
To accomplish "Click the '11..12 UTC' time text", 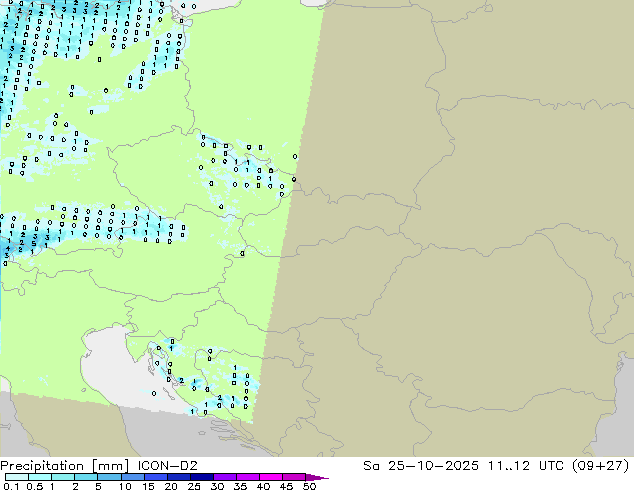I will coord(528,466).
